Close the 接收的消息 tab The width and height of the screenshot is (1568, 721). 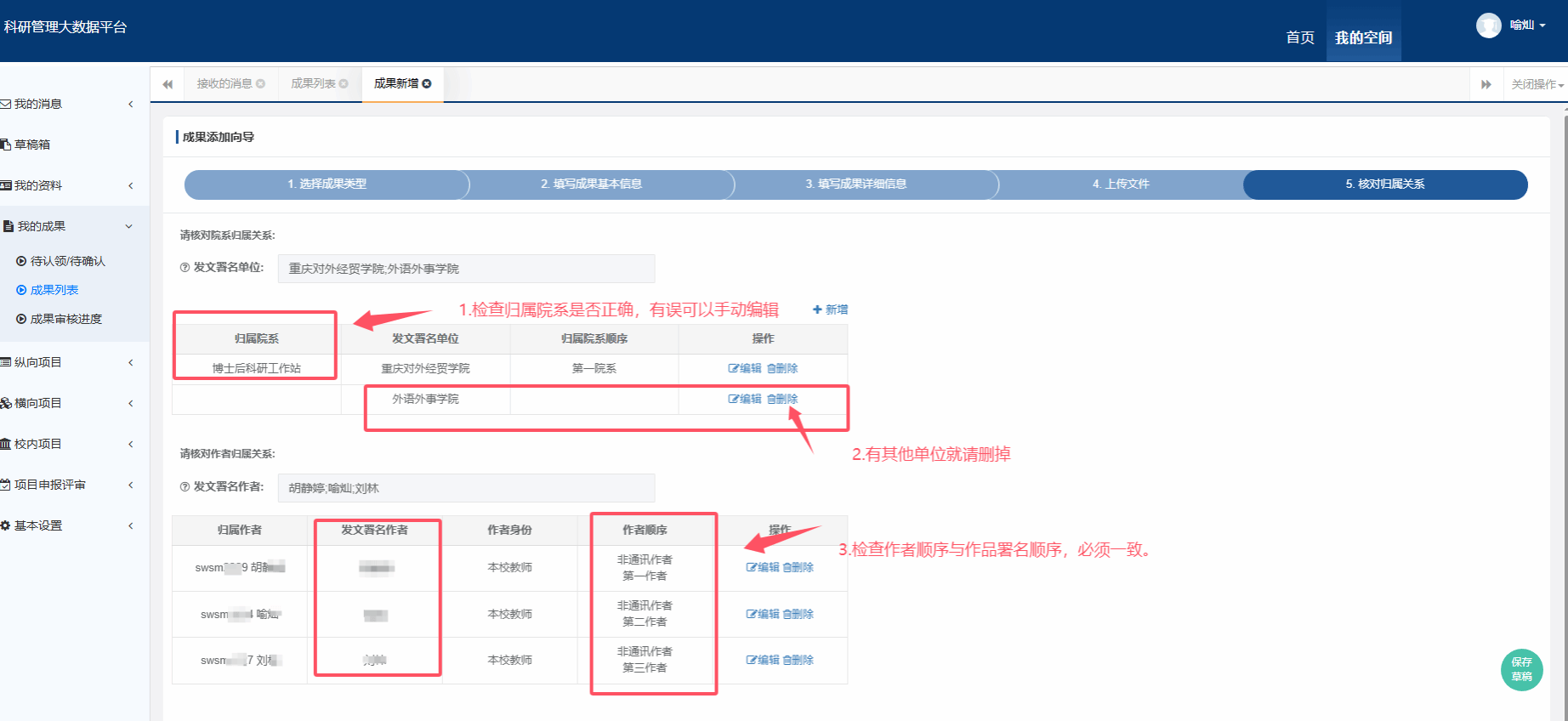(x=260, y=83)
